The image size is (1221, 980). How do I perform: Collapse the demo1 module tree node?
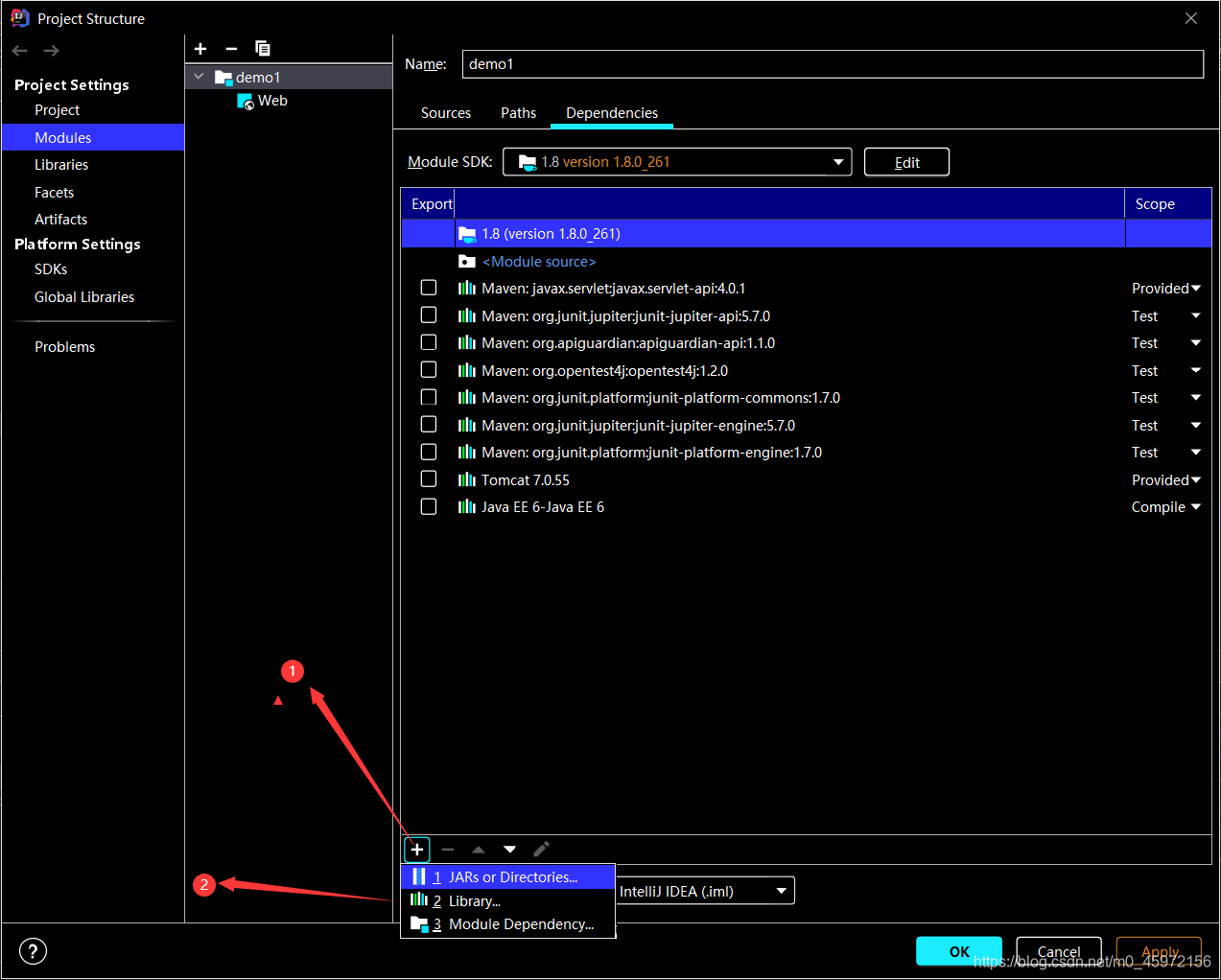click(199, 77)
